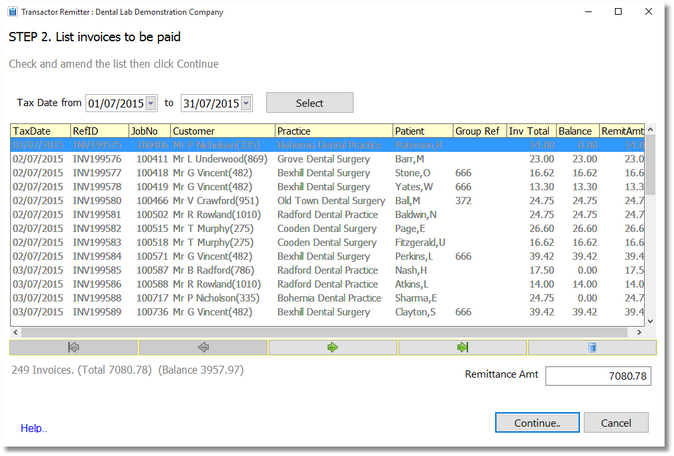Sort by Practice column header
The image size is (674, 456).
point(334,131)
